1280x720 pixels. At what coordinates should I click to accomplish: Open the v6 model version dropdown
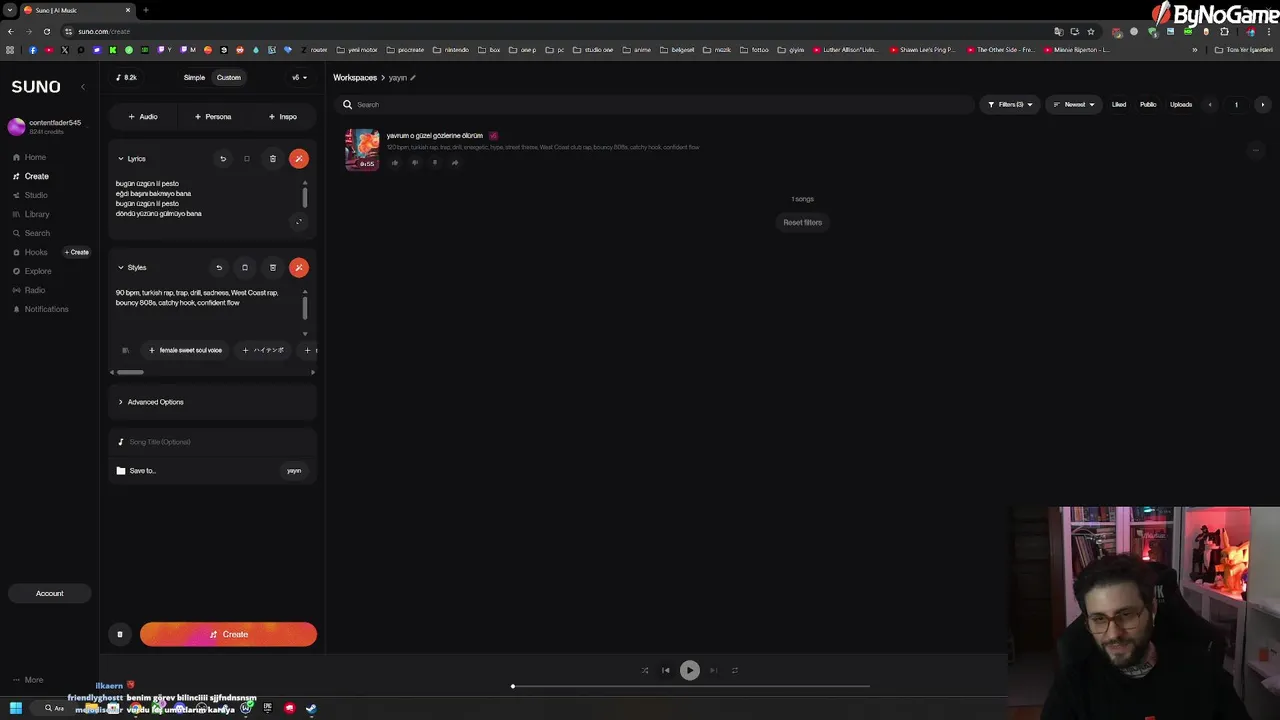pyautogui.click(x=299, y=77)
